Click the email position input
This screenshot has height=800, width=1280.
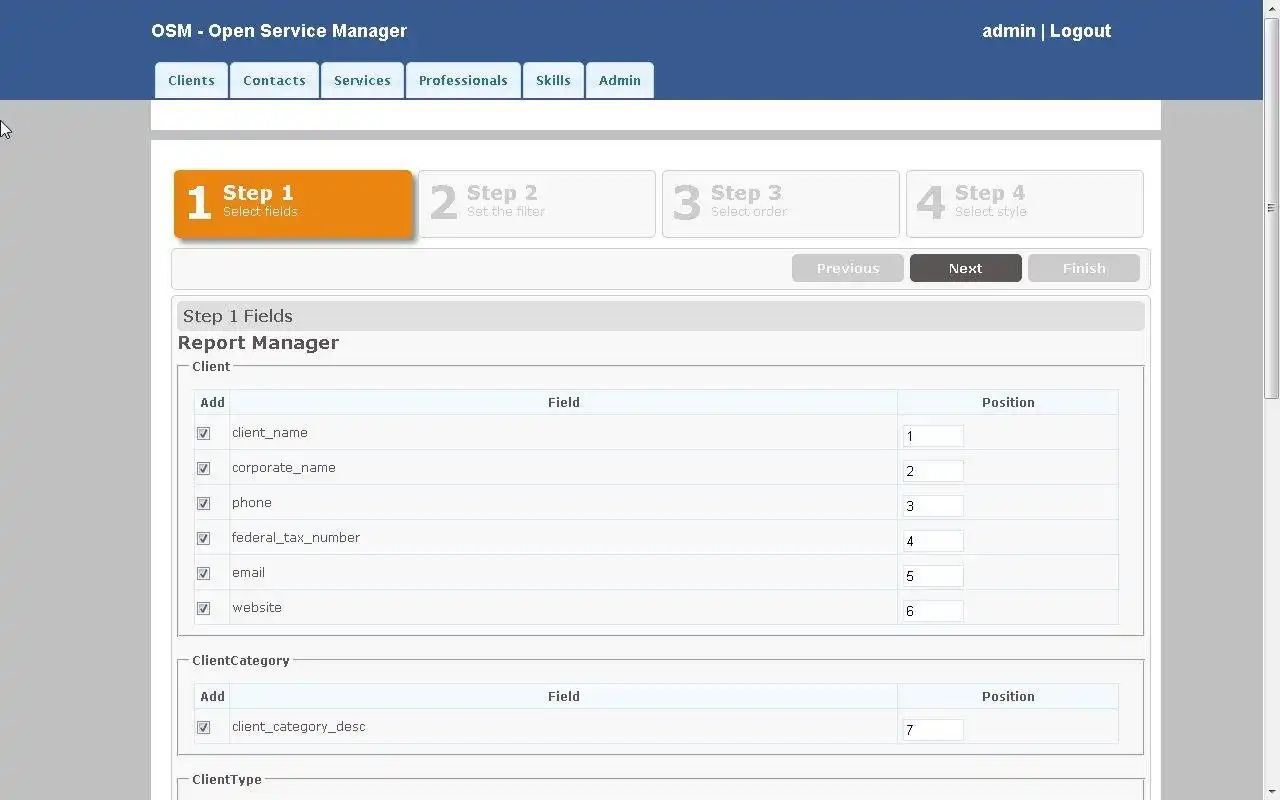click(933, 576)
